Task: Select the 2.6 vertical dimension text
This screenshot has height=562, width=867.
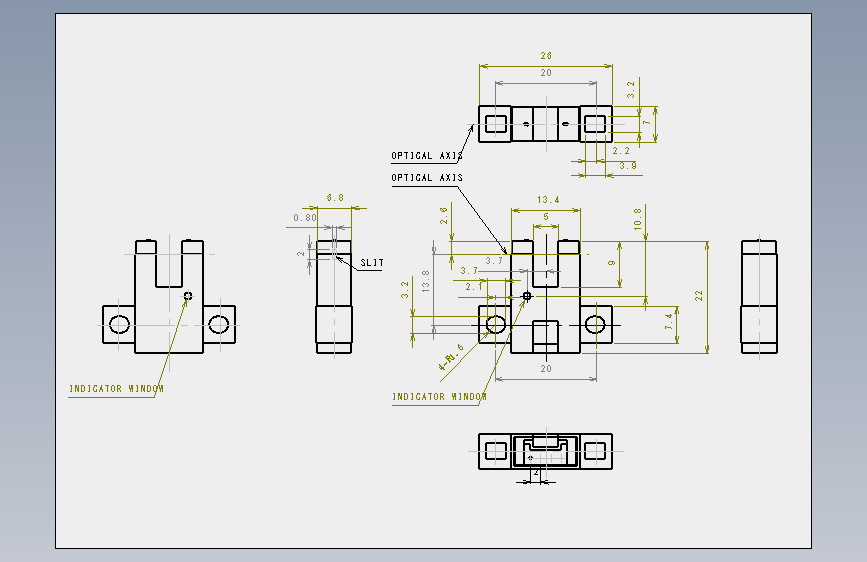Action: tap(443, 216)
